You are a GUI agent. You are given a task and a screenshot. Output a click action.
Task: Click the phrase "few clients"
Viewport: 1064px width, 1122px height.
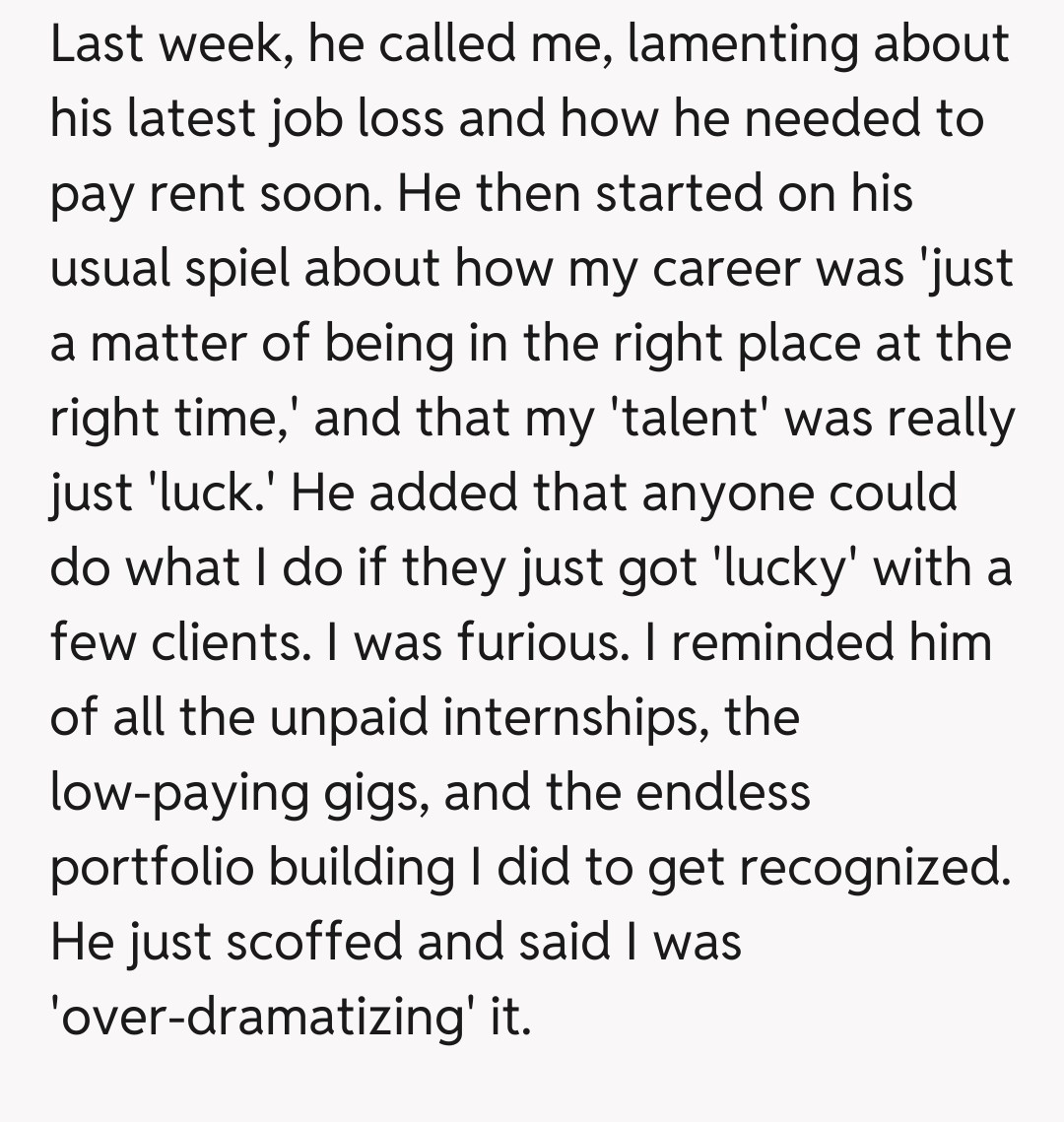(170, 643)
